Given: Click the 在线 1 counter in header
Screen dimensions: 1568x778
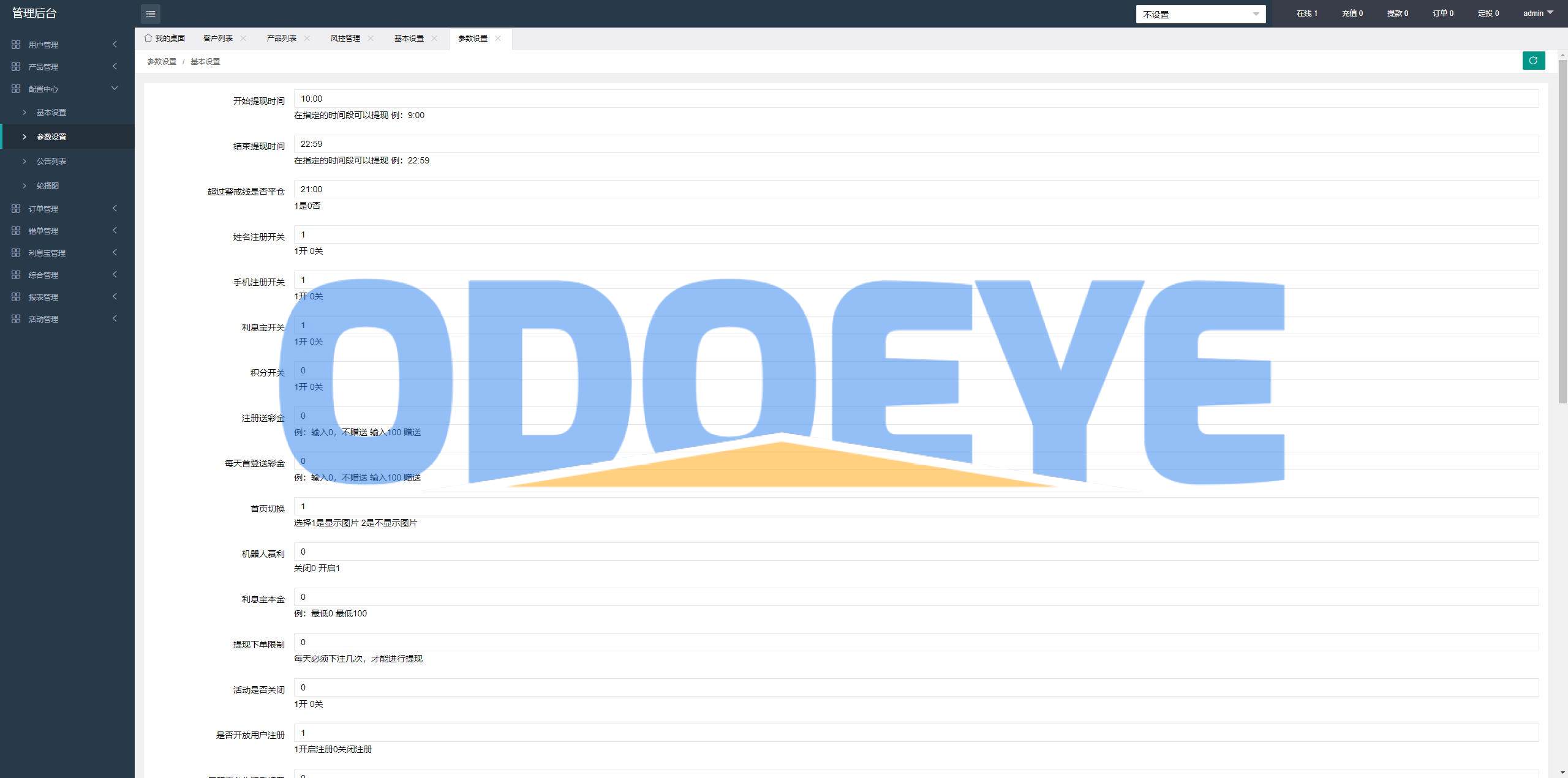Looking at the screenshot, I should coord(1306,13).
